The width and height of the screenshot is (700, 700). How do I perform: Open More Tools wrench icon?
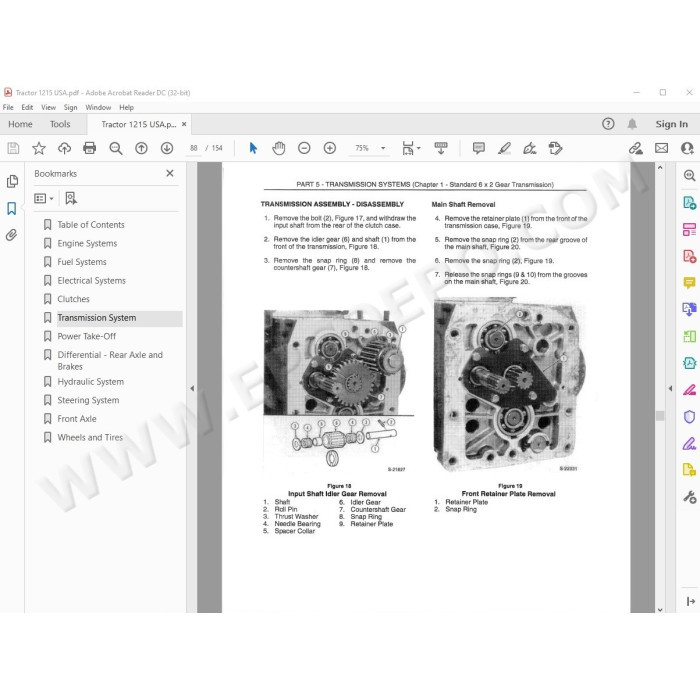689,497
